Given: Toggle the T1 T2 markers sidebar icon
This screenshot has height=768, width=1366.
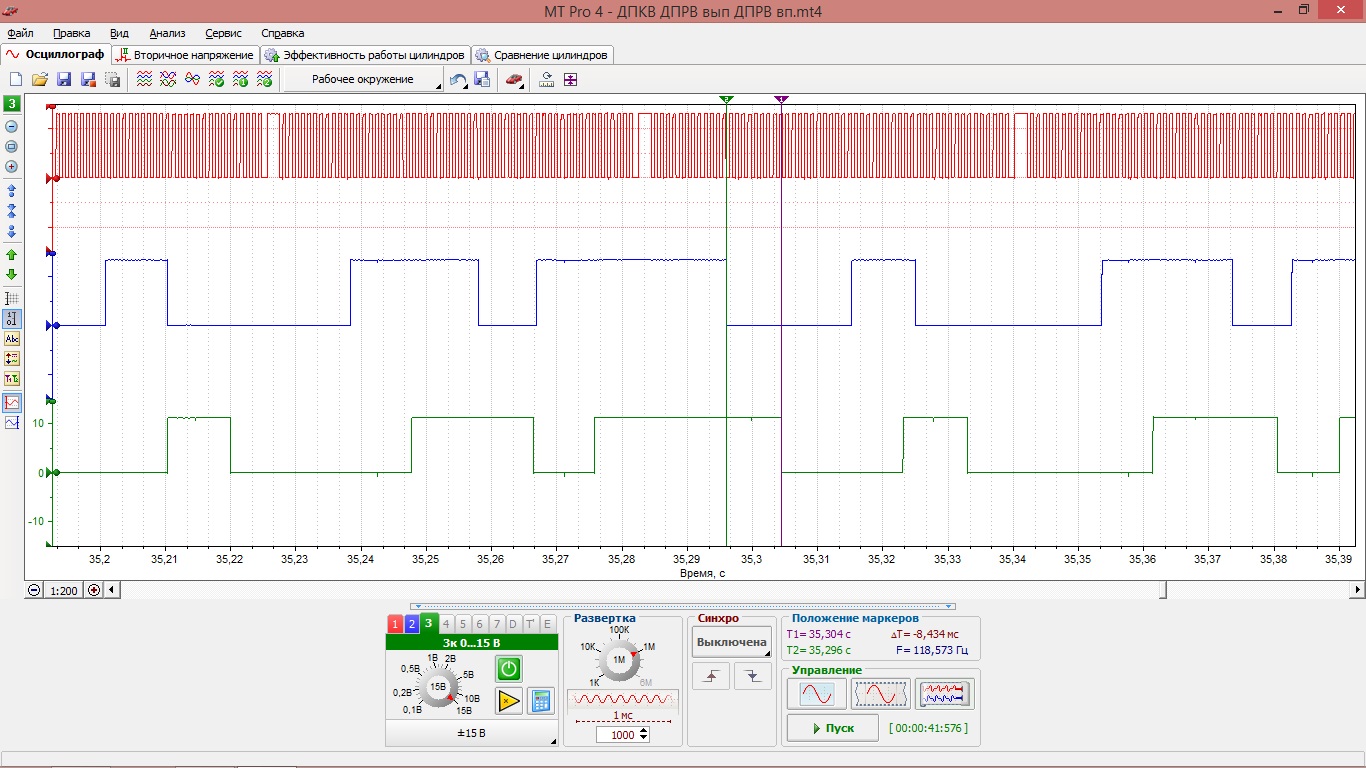Looking at the screenshot, I should click(x=12, y=379).
